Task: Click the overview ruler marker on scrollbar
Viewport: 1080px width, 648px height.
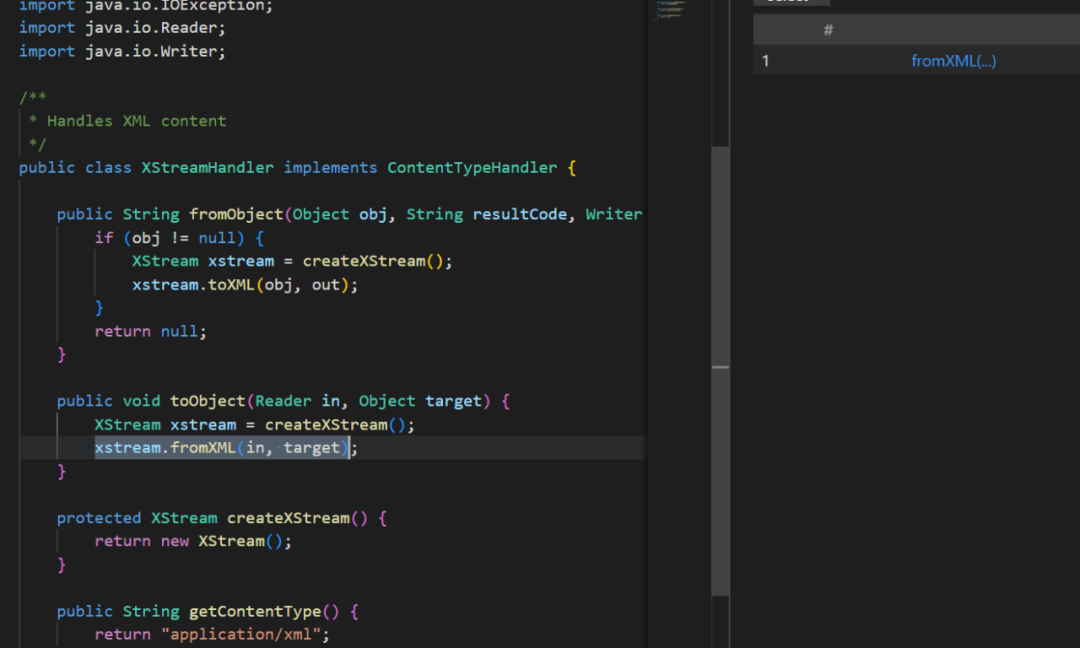Action: click(x=720, y=367)
